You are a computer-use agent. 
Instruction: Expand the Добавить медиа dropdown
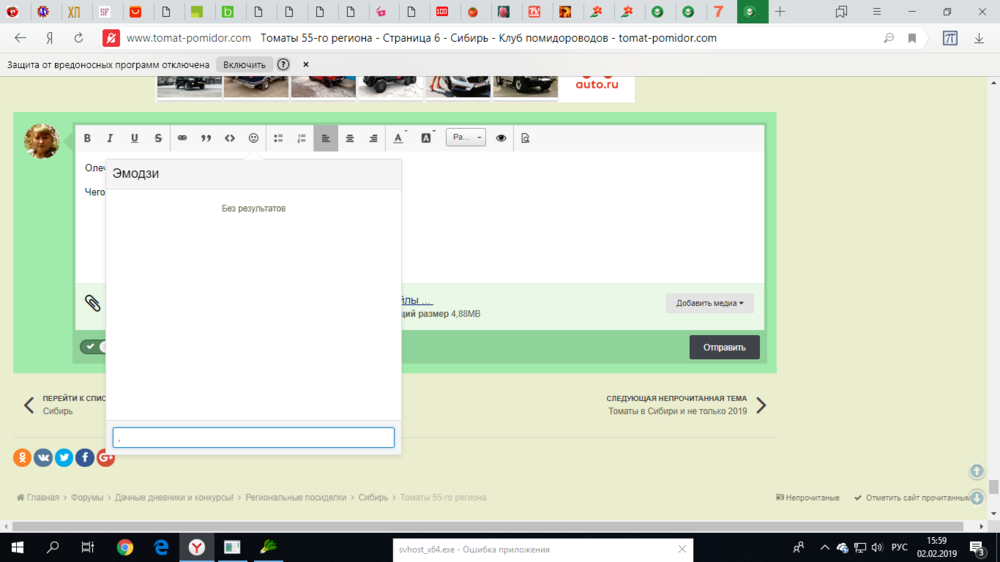click(x=709, y=303)
